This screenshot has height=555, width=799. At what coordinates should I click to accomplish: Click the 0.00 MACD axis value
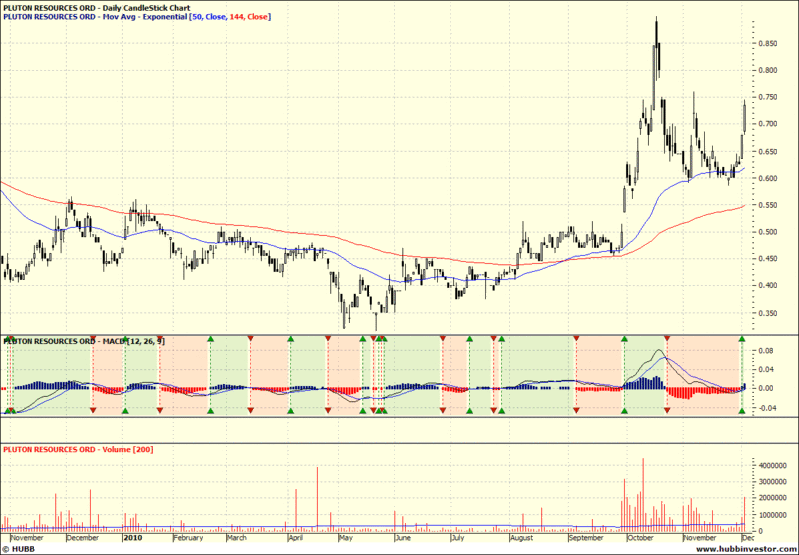coord(765,388)
